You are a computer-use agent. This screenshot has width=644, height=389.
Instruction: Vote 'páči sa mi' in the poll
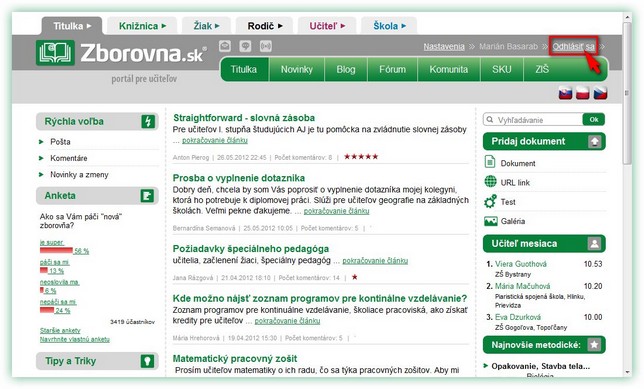tap(55, 262)
